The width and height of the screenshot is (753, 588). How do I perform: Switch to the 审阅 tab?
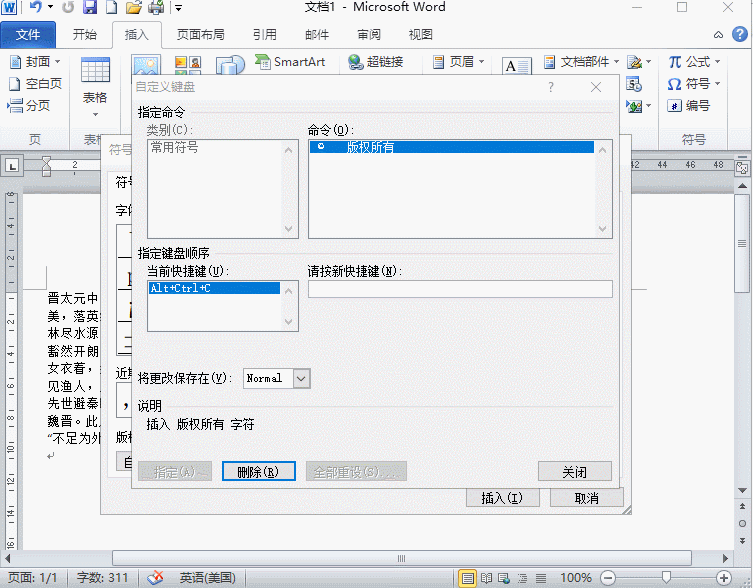point(369,35)
